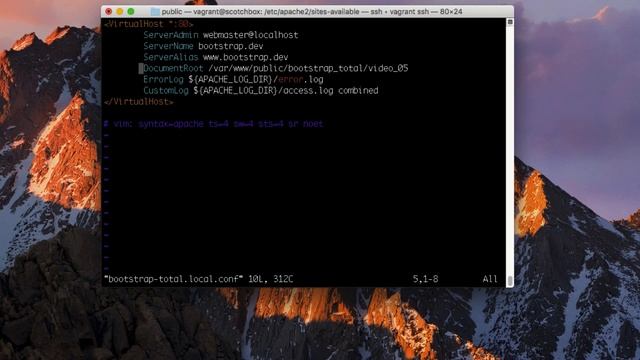Click the '5,1-8' cursor position indicator
Screen dimensions: 640x360
(425, 279)
